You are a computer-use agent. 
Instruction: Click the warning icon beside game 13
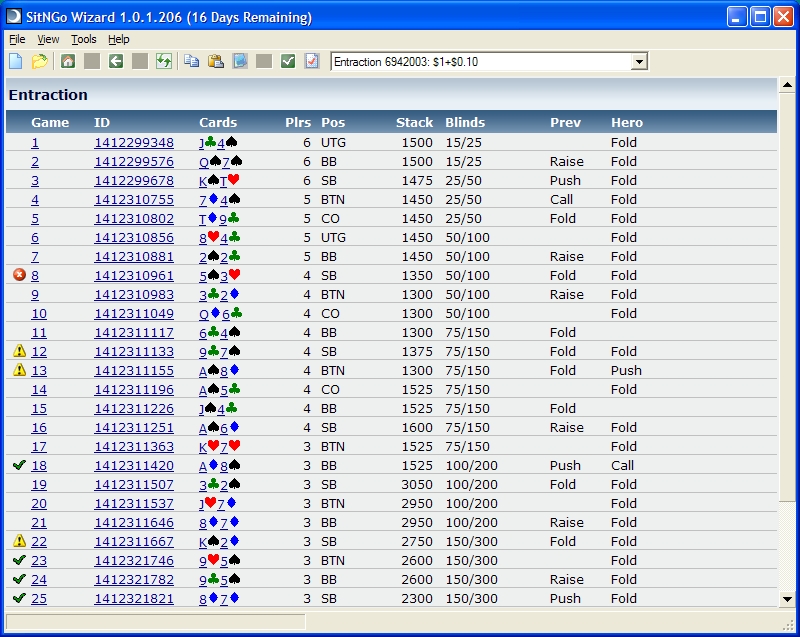click(x=19, y=370)
